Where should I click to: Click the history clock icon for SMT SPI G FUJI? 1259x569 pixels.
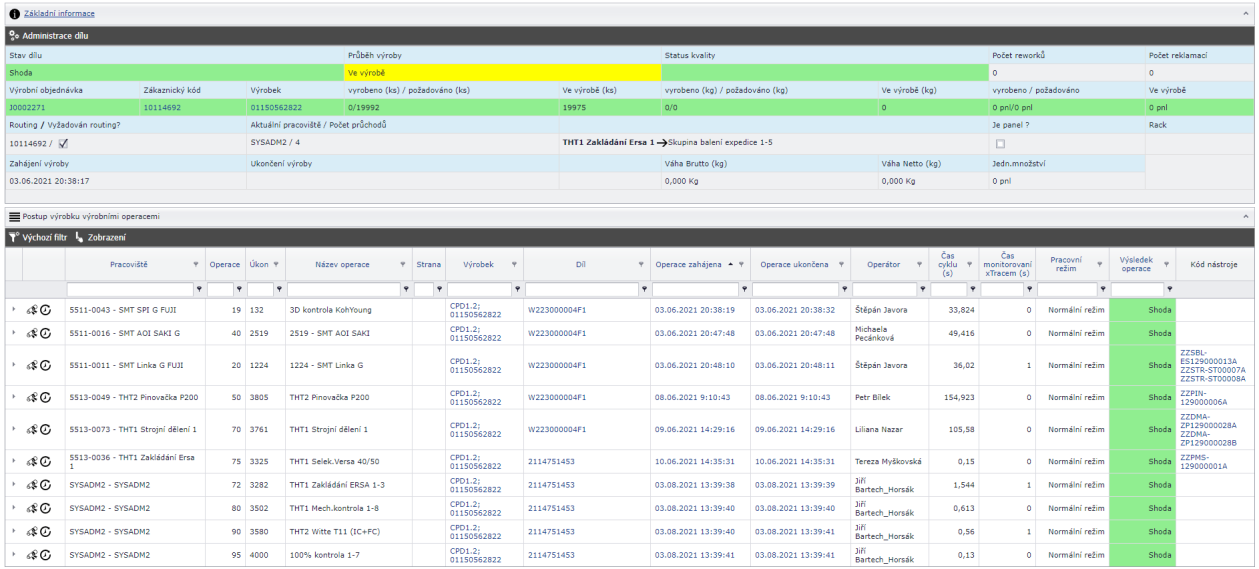point(46,310)
